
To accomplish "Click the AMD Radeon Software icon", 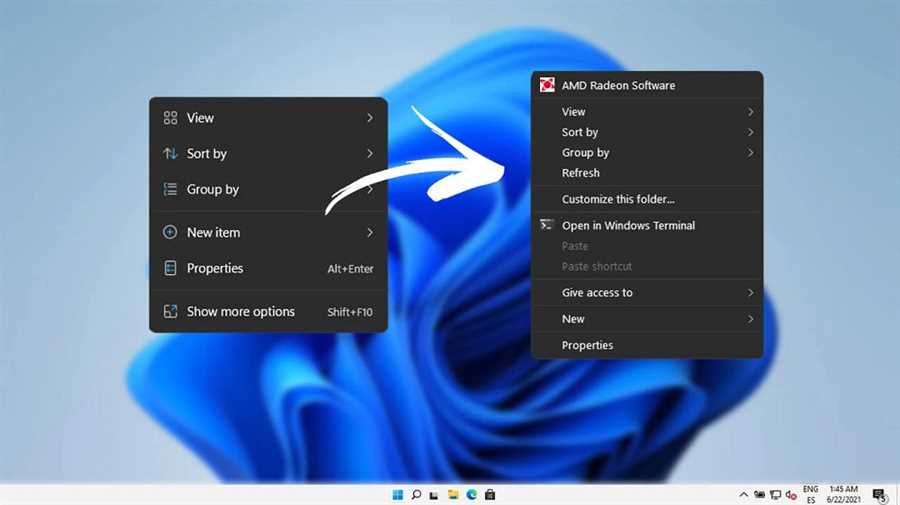I will 547,85.
